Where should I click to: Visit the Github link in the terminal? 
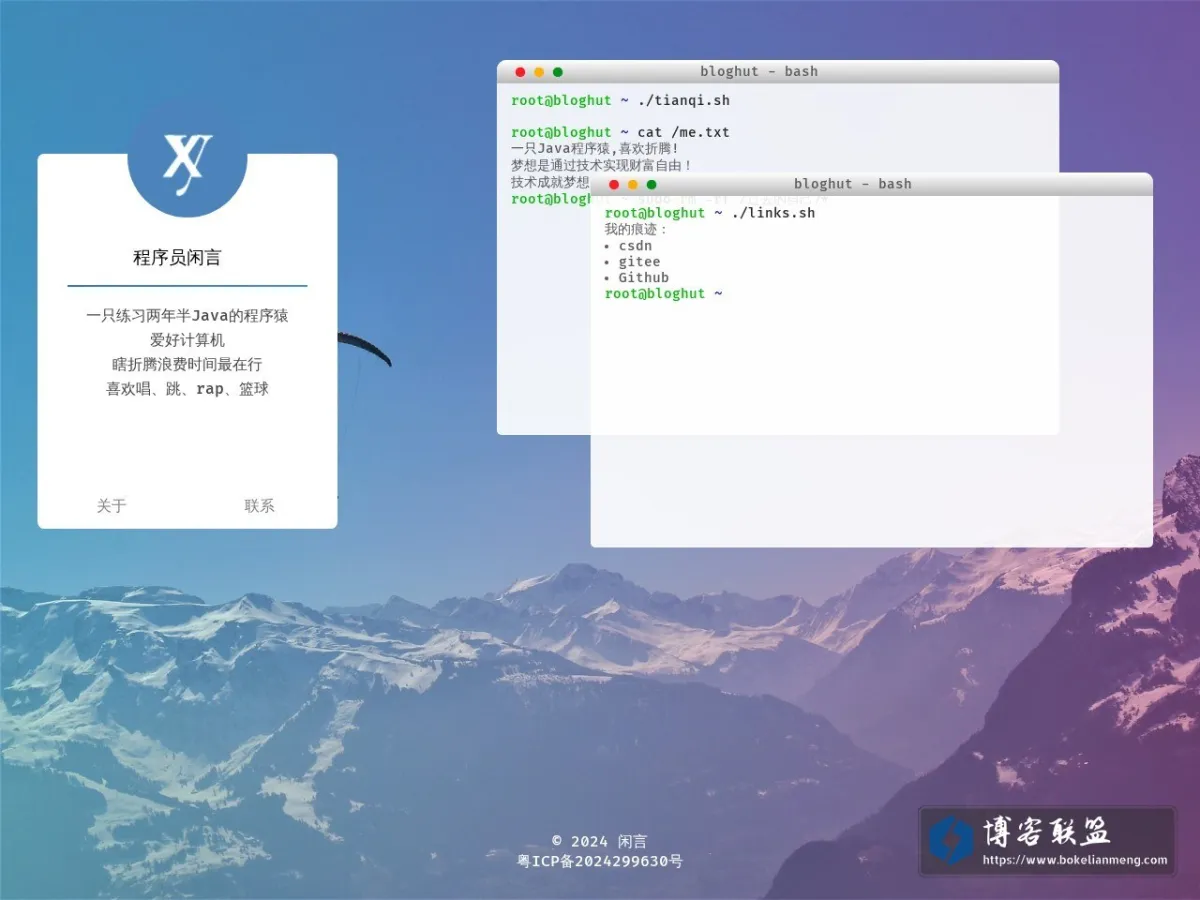(644, 278)
